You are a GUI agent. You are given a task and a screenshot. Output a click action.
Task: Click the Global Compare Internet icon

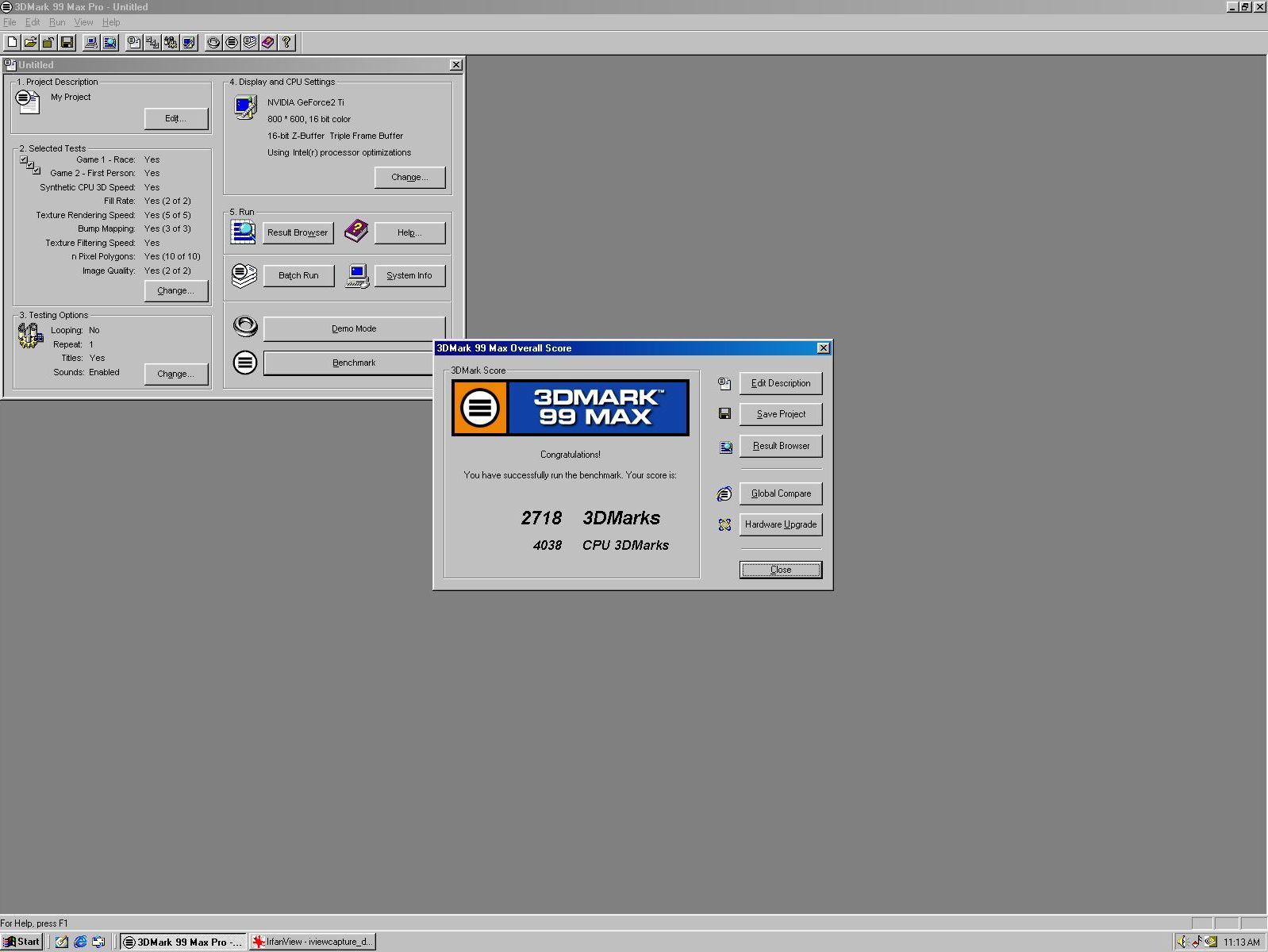724,494
